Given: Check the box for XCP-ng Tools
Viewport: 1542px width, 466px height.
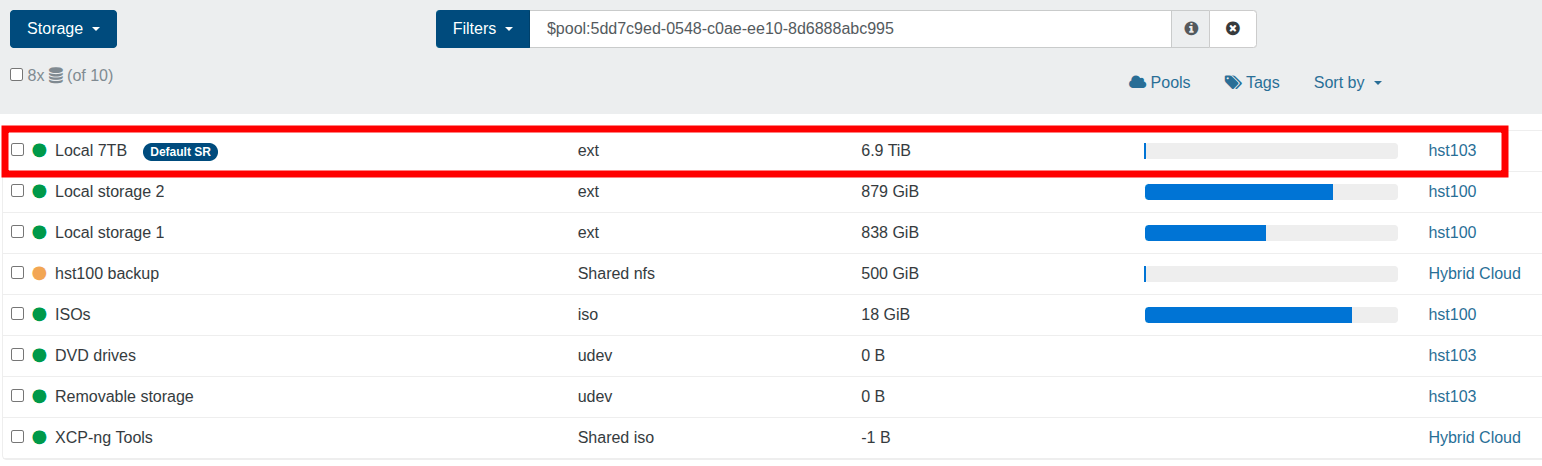Looking at the screenshot, I should 17,436.
